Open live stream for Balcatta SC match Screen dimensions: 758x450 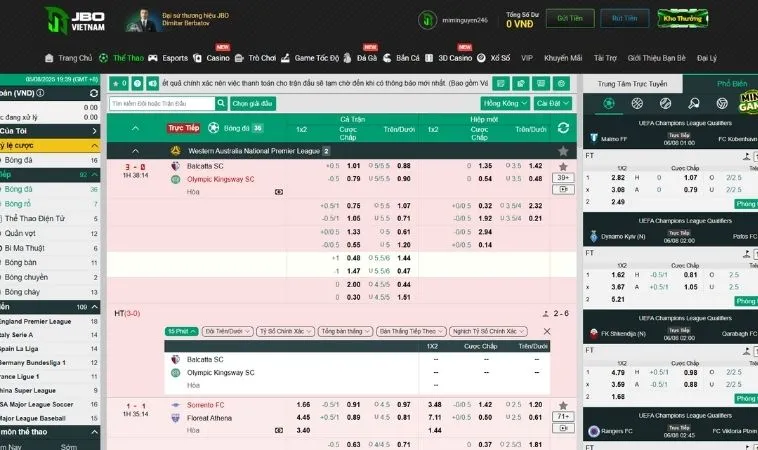point(563,189)
